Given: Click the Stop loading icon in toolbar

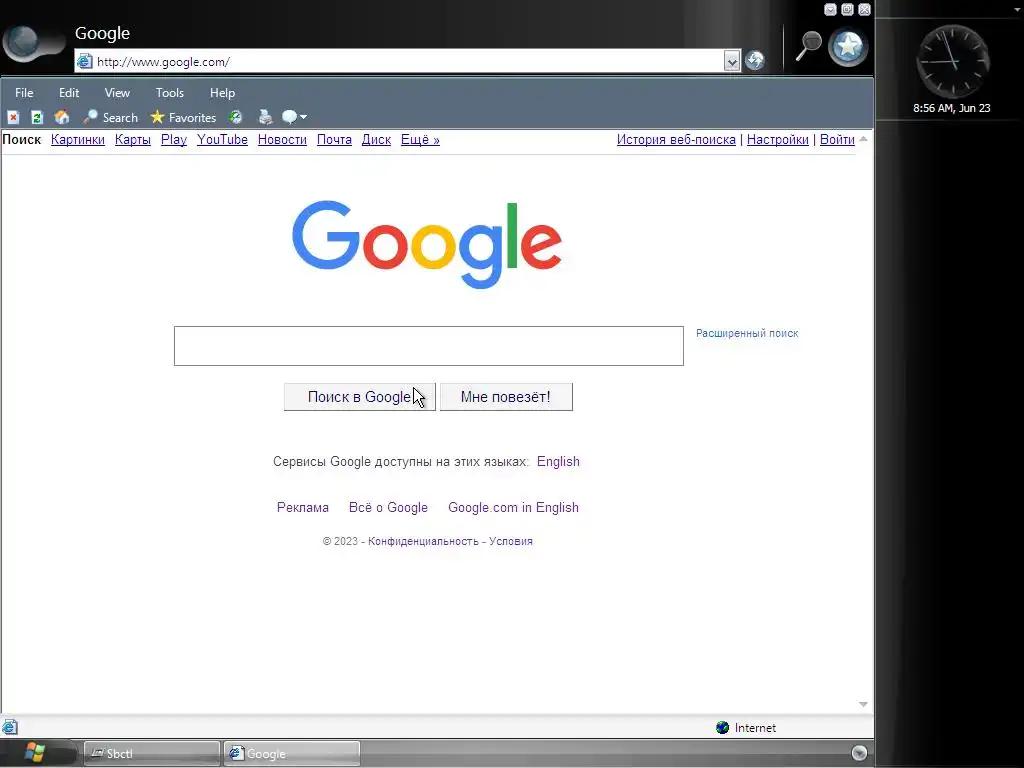Looking at the screenshot, I should pos(13,118).
